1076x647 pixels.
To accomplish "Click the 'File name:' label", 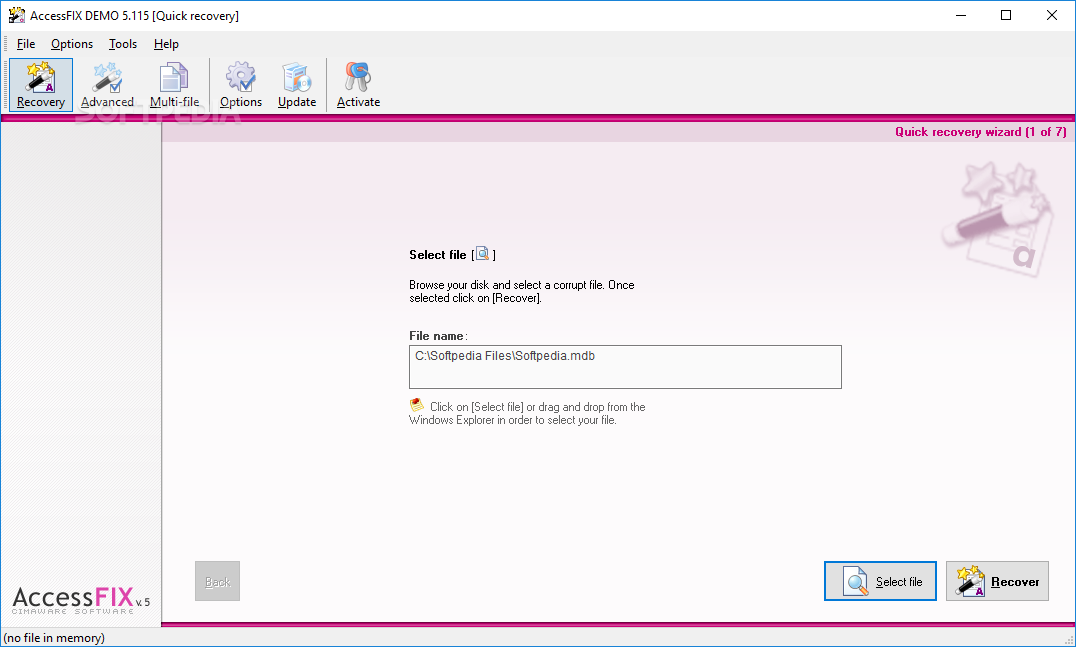I will point(438,336).
